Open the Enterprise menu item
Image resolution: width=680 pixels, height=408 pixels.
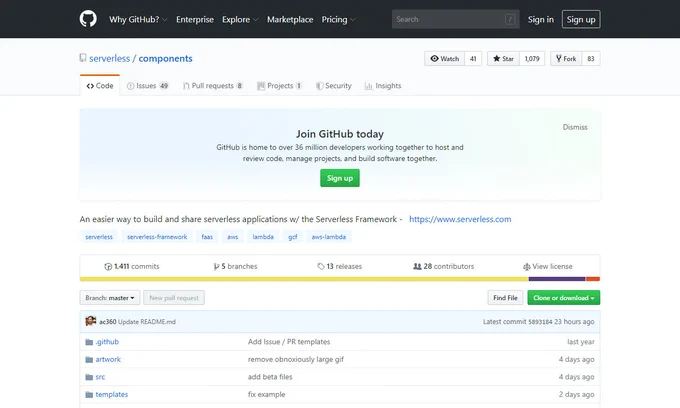195,20
